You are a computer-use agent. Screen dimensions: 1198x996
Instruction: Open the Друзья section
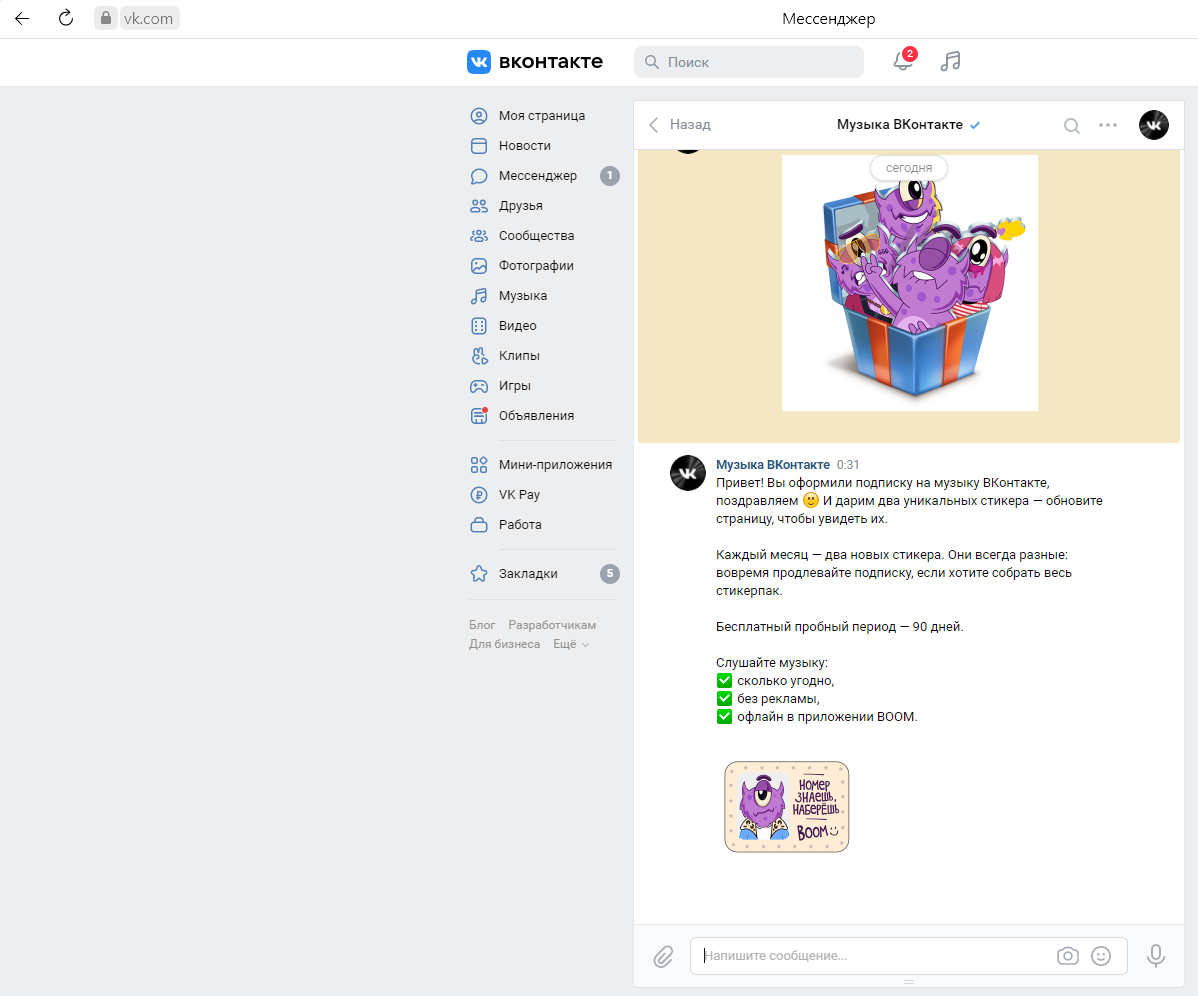tap(520, 205)
